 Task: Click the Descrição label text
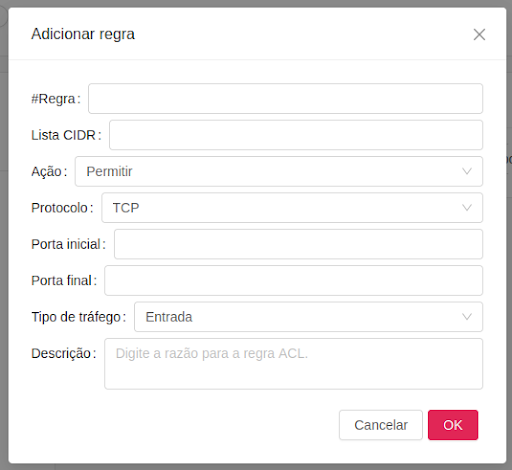[x=61, y=353]
